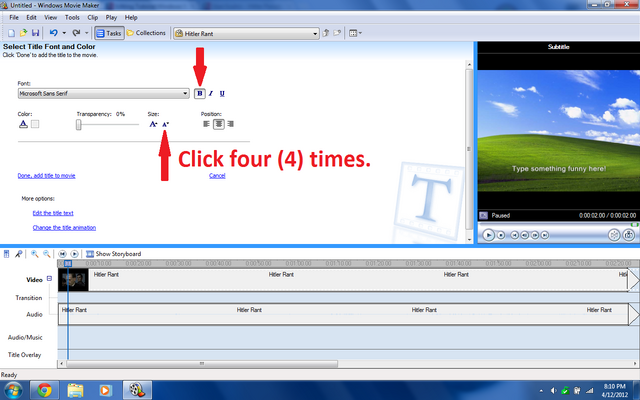Rewind the timeline to start
The height and width of the screenshot is (400, 640).
(x=62, y=254)
